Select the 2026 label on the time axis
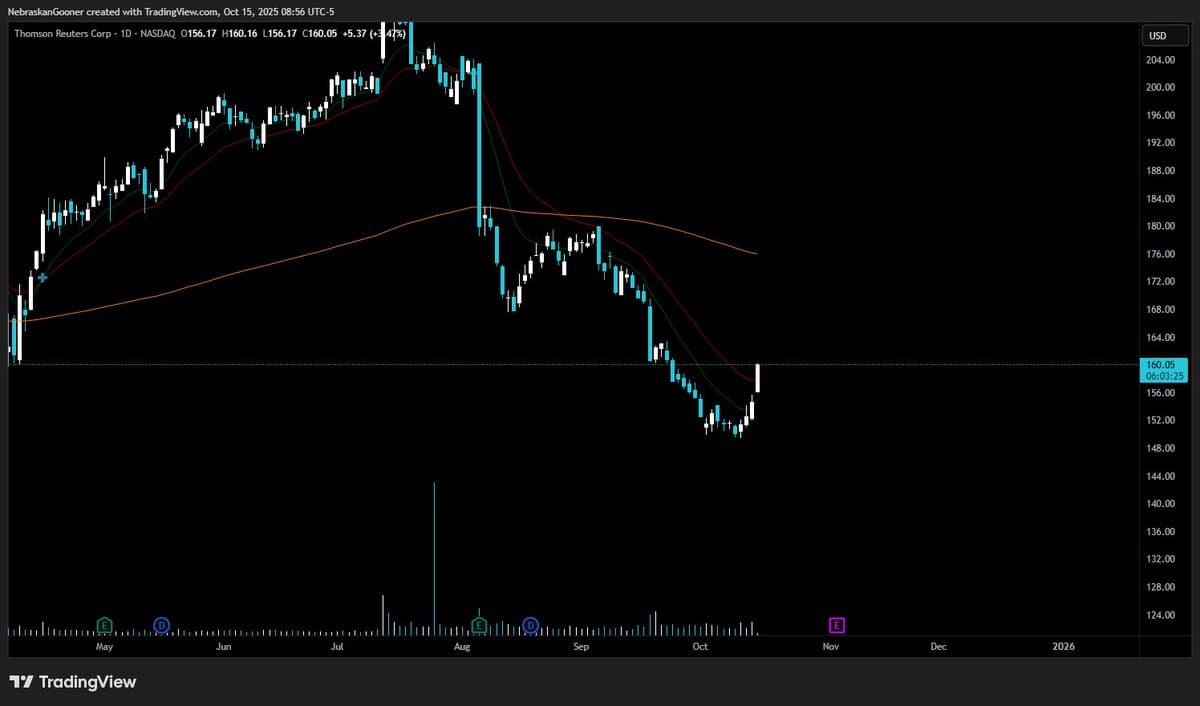 point(1063,647)
